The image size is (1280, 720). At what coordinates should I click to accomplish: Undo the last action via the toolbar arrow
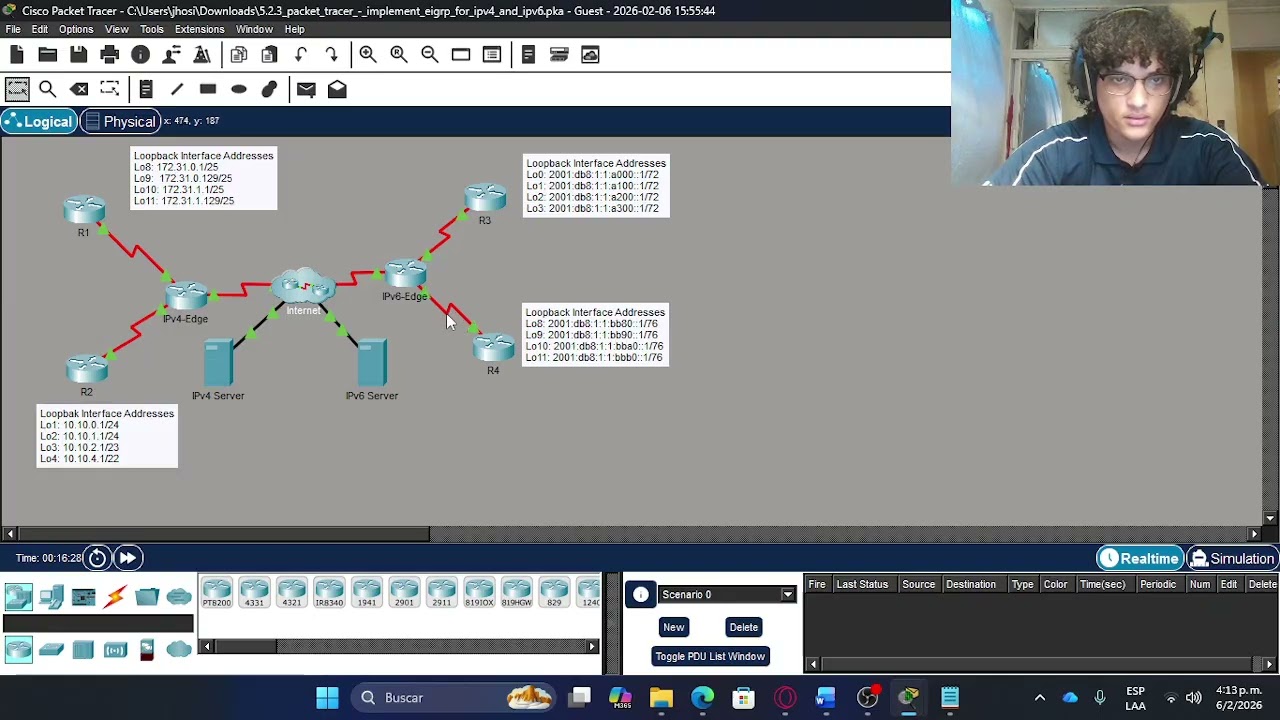[300, 55]
